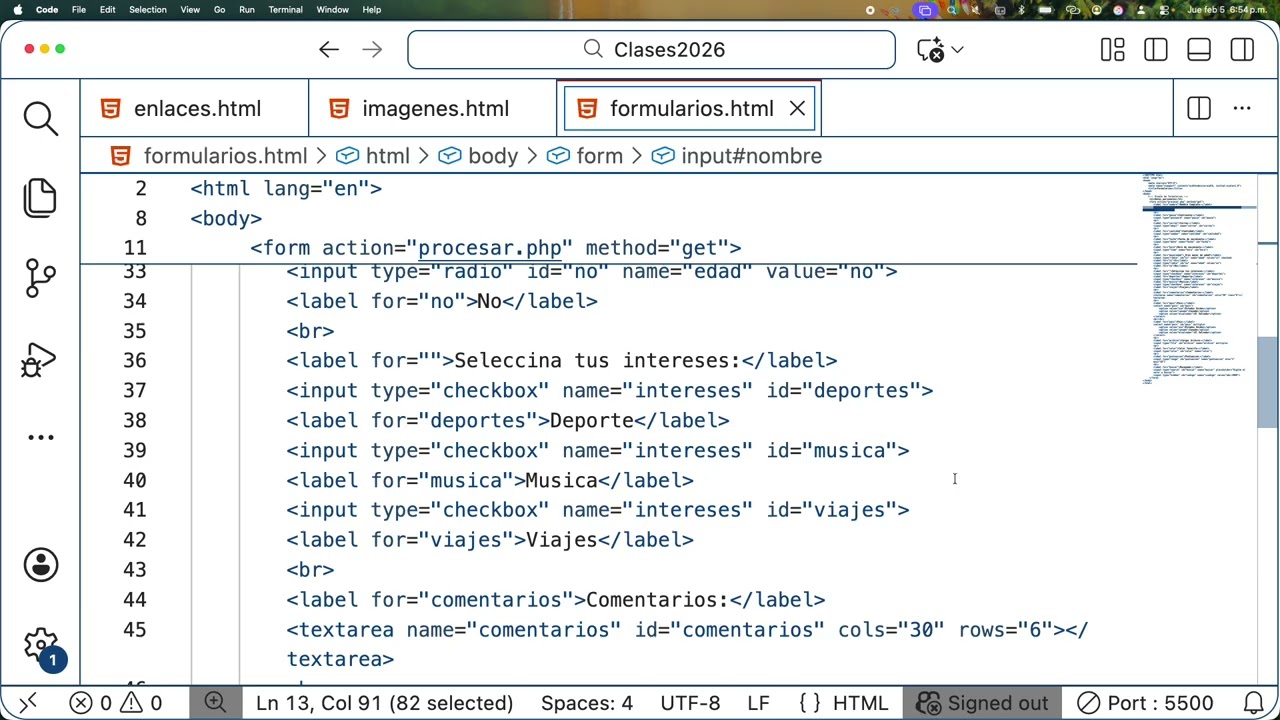Open the Copilot chat icon
The height and width of the screenshot is (720, 1280).
pyautogui.click(x=931, y=49)
